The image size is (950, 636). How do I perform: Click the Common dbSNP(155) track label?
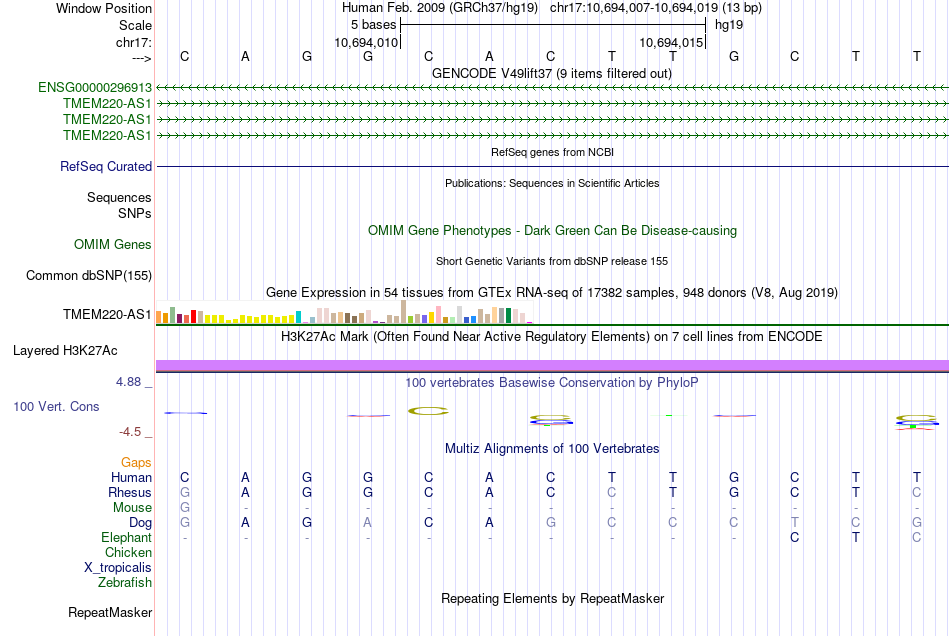click(88, 276)
